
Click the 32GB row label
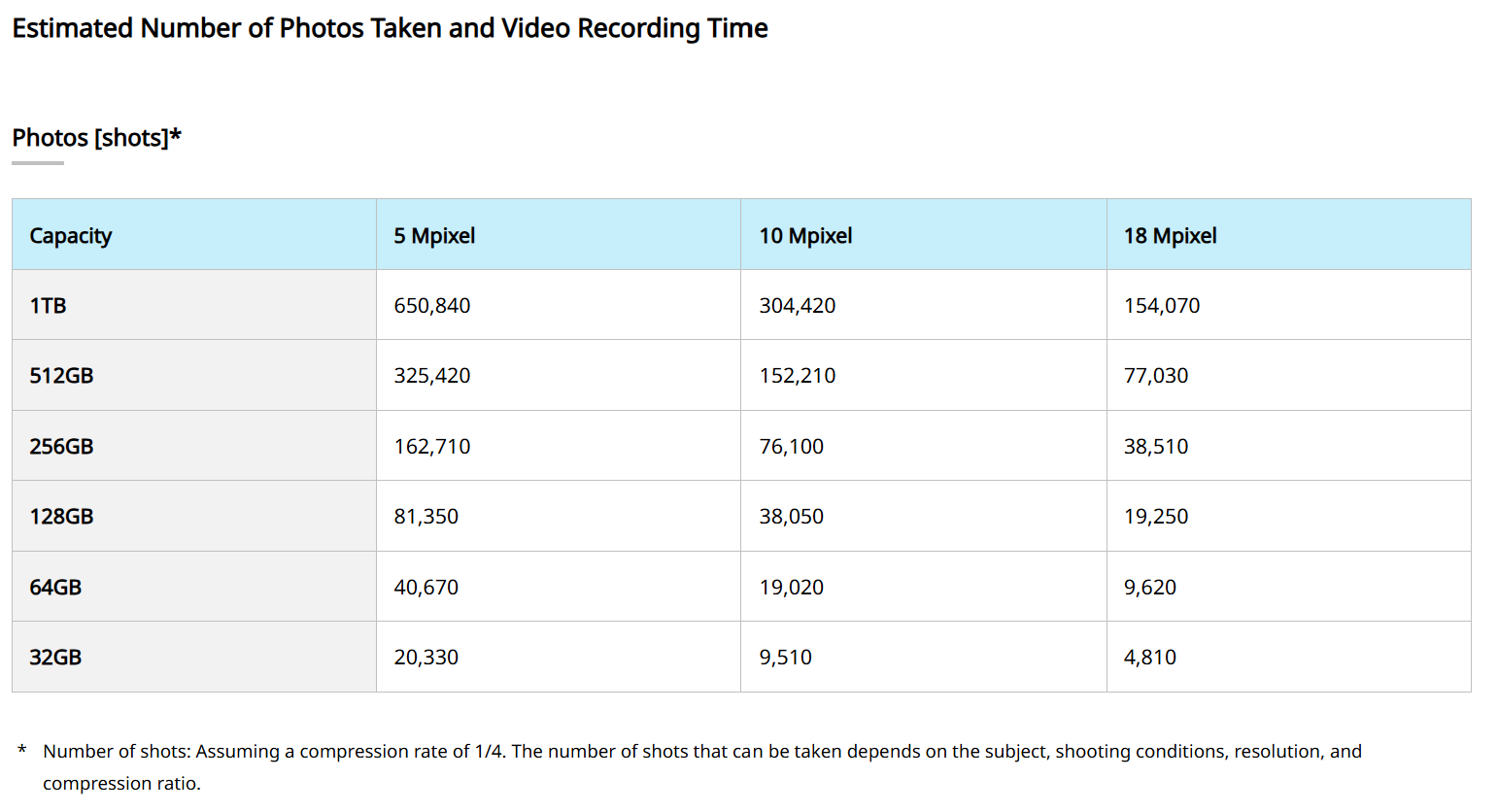(55, 658)
